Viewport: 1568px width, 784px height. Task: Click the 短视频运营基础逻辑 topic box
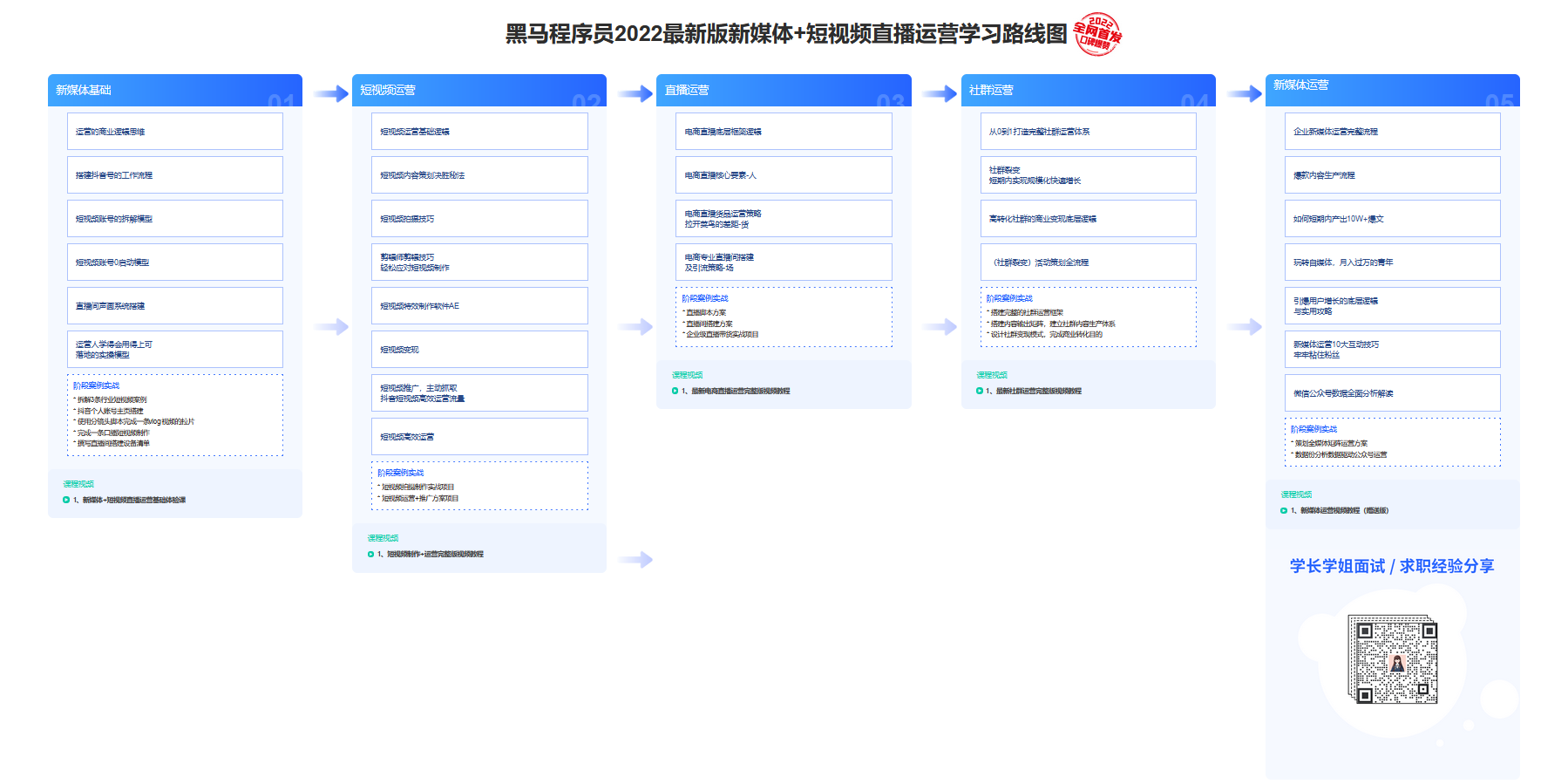click(x=479, y=132)
